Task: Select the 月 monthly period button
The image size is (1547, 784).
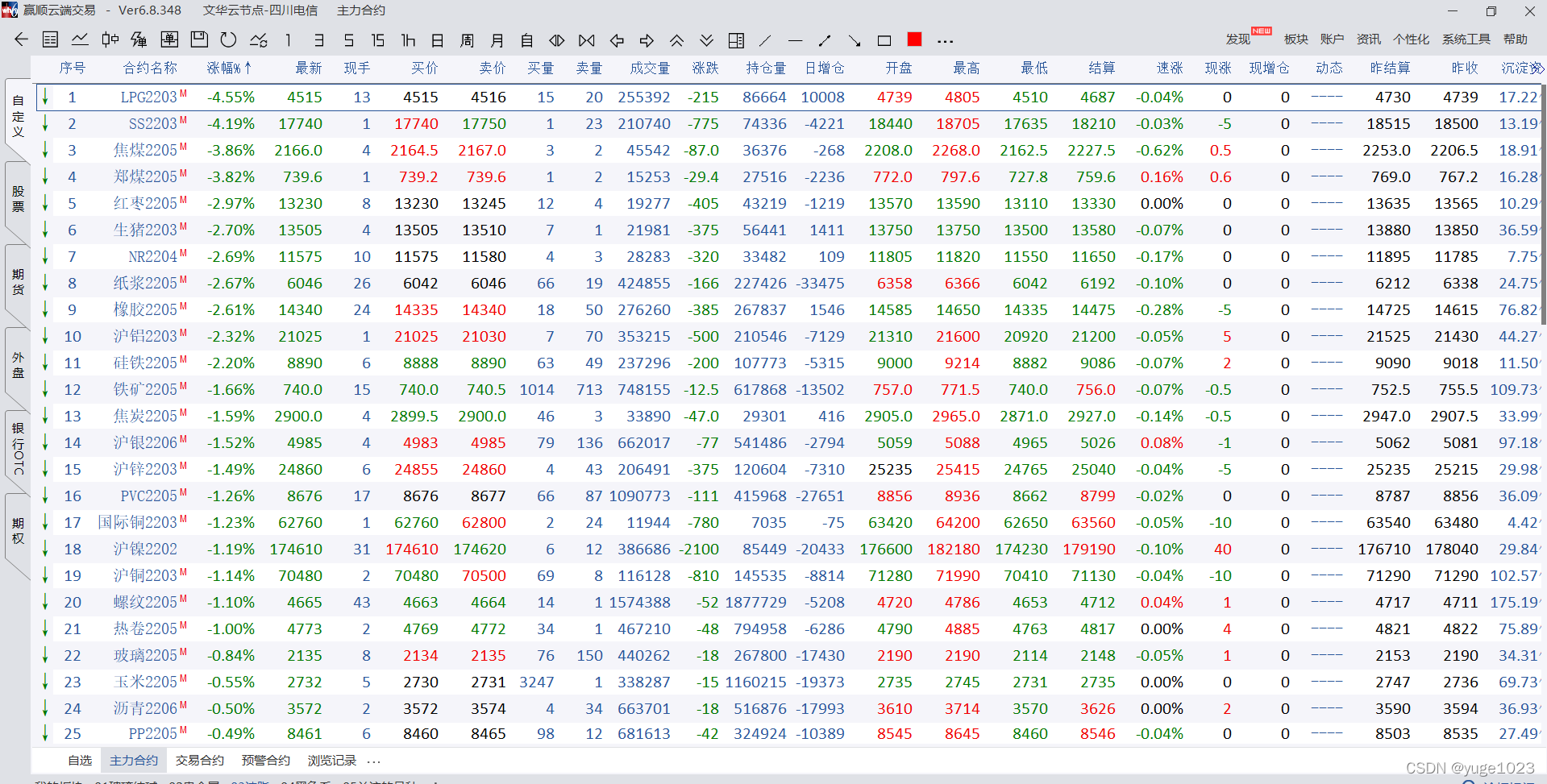Action: 497,39
